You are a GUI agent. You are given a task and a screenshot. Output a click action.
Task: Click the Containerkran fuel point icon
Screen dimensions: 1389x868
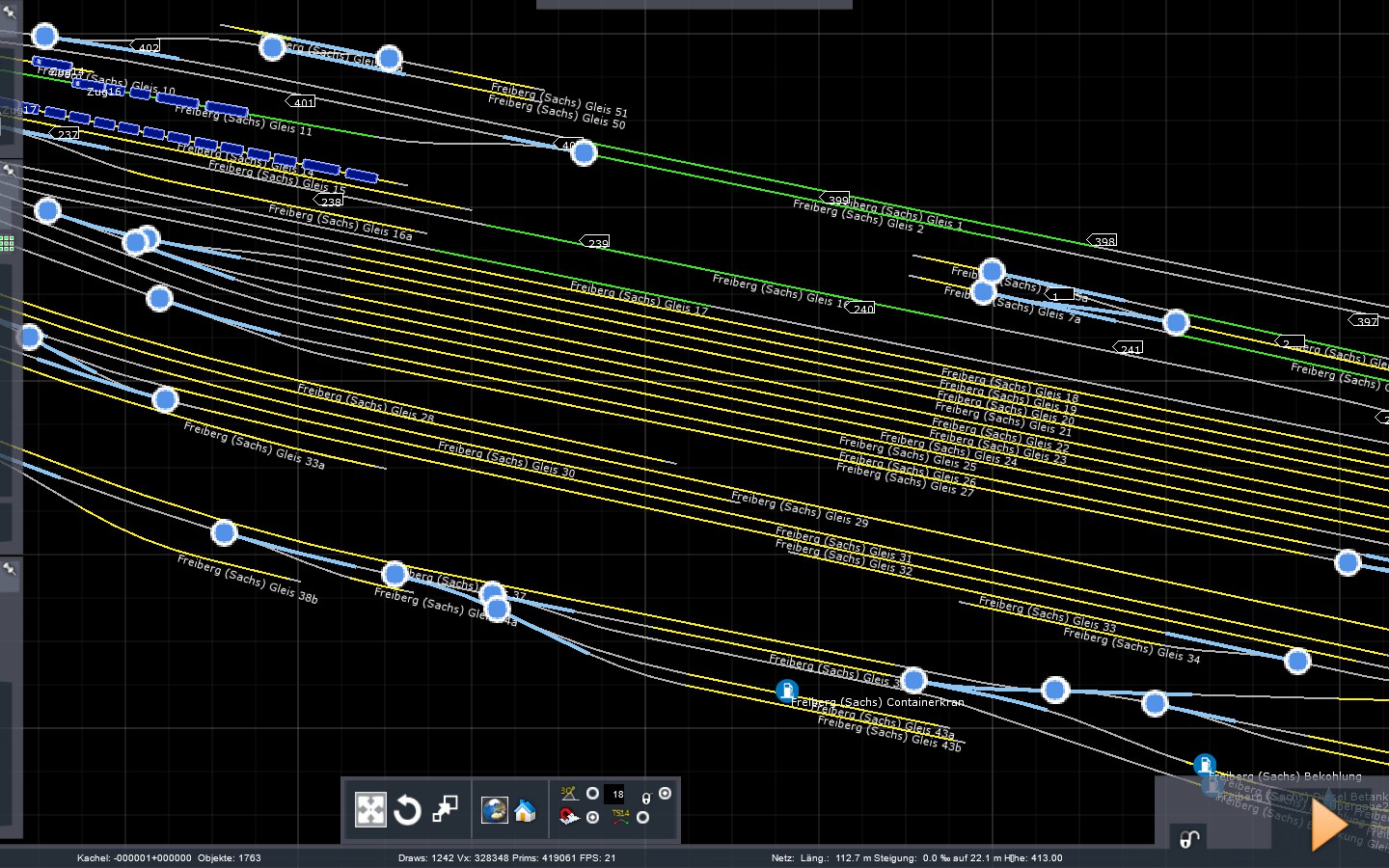787,691
